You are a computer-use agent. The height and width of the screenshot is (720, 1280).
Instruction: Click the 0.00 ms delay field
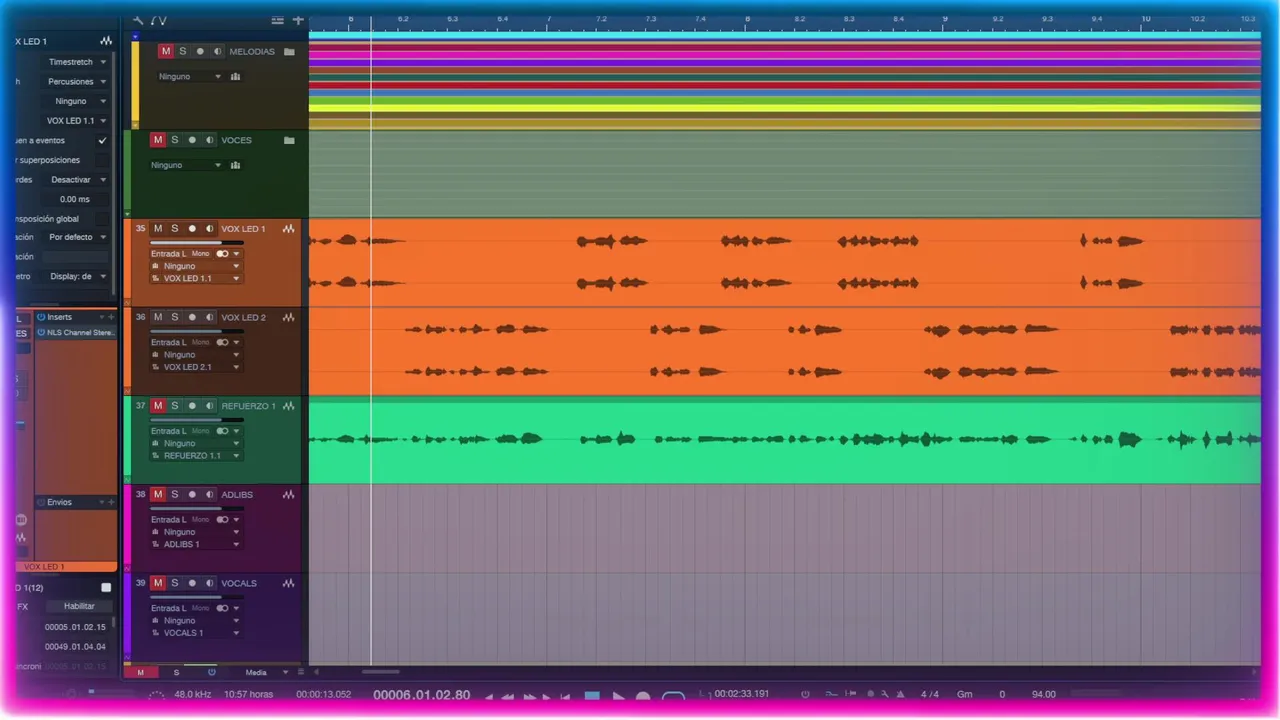pyautogui.click(x=76, y=199)
